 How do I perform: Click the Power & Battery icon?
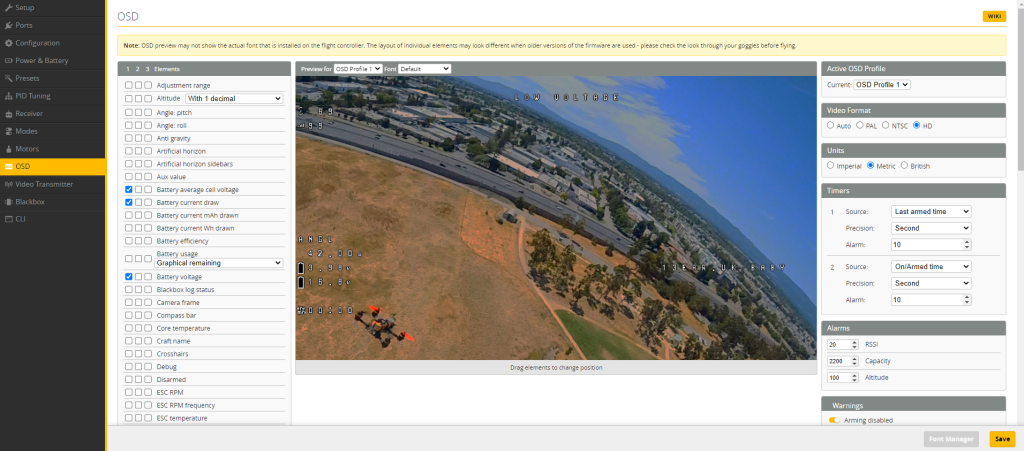(9, 60)
